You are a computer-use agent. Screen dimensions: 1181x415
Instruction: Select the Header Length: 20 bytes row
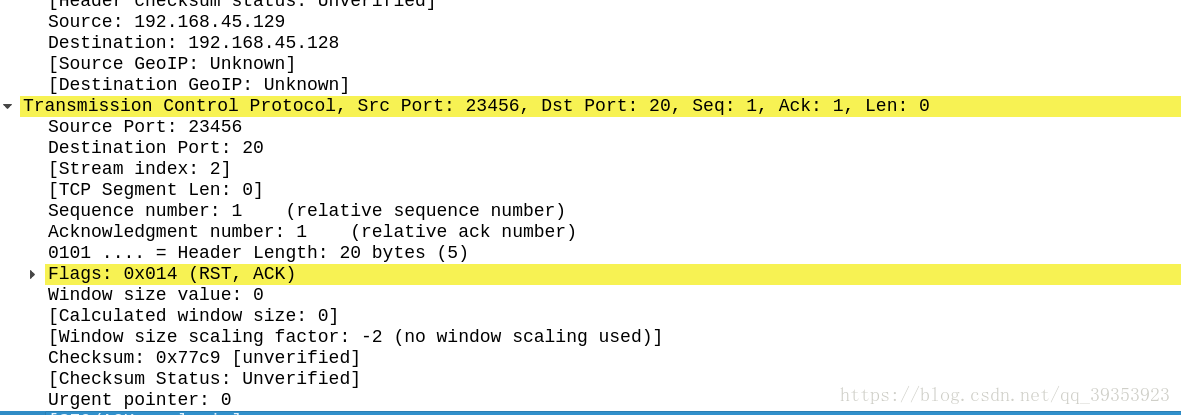point(258,253)
